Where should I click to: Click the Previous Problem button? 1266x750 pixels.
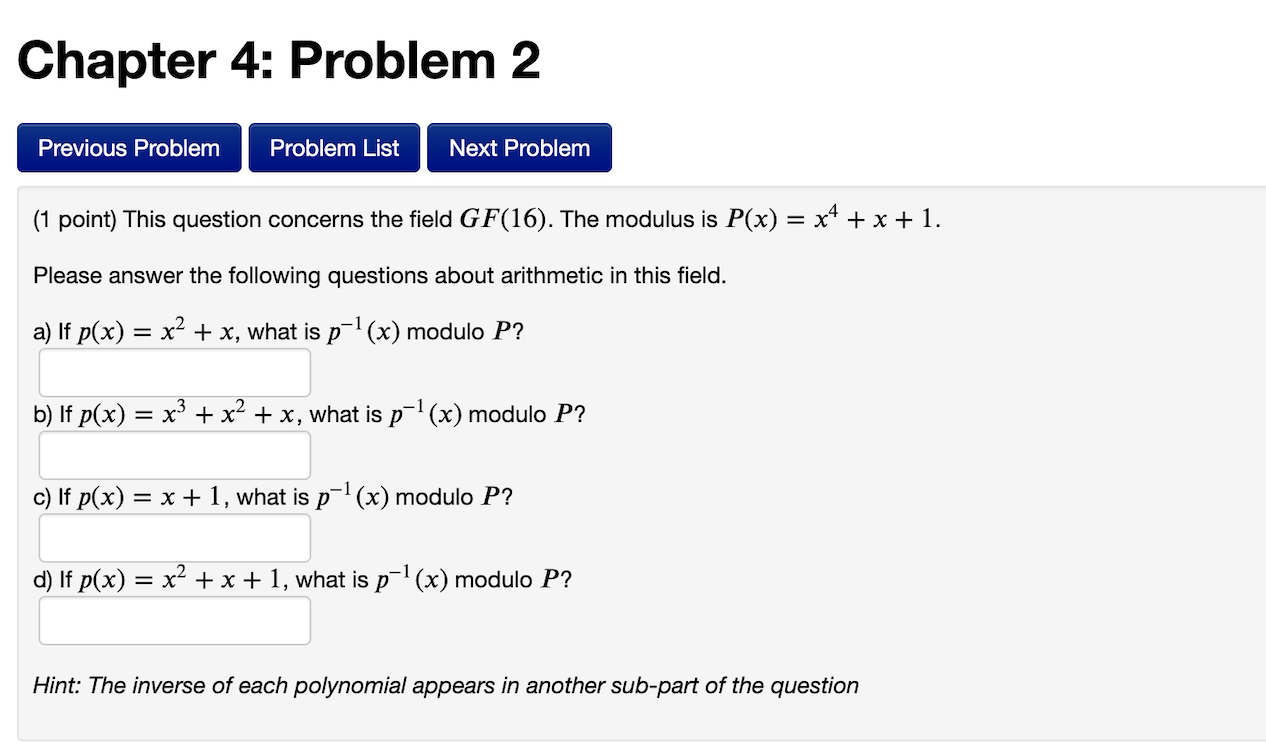coord(128,147)
